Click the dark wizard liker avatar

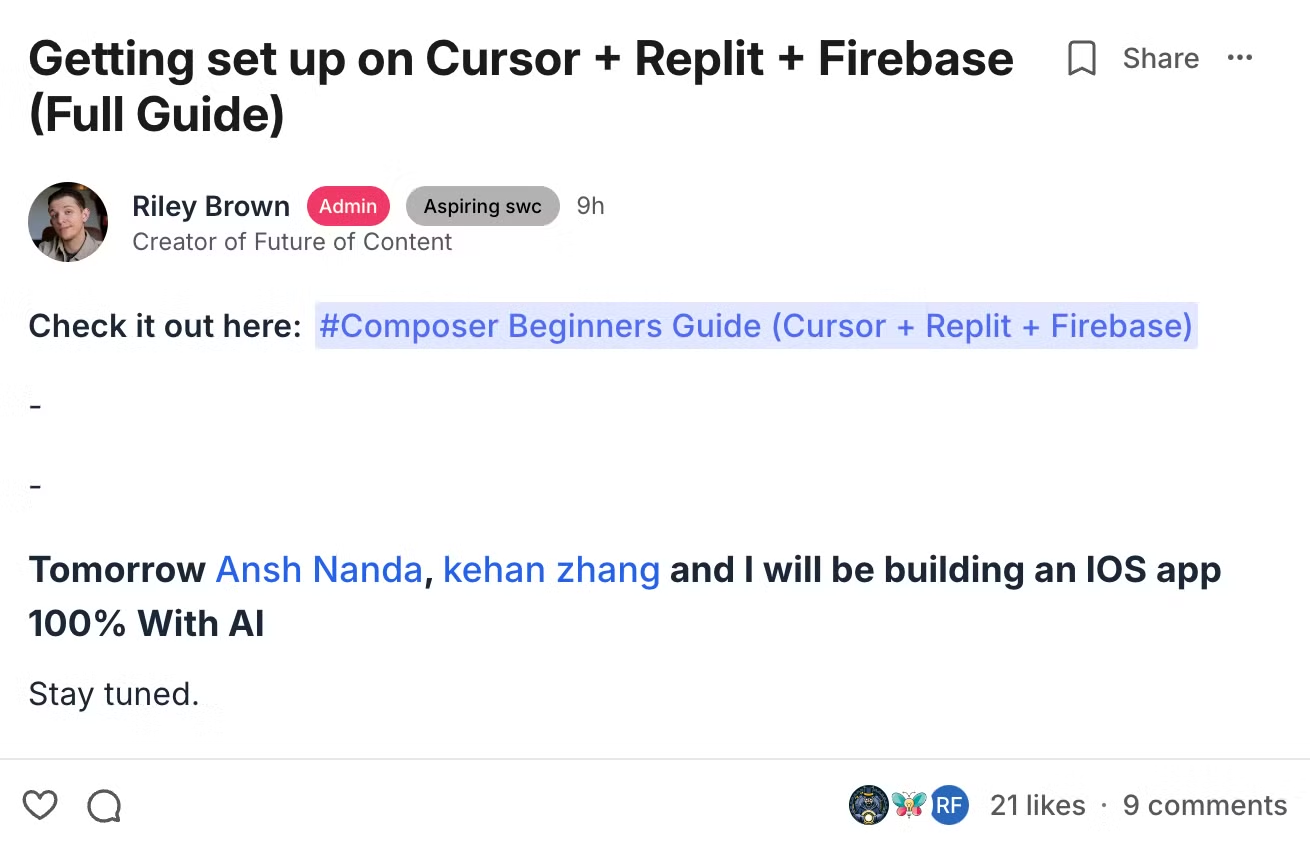(x=868, y=805)
